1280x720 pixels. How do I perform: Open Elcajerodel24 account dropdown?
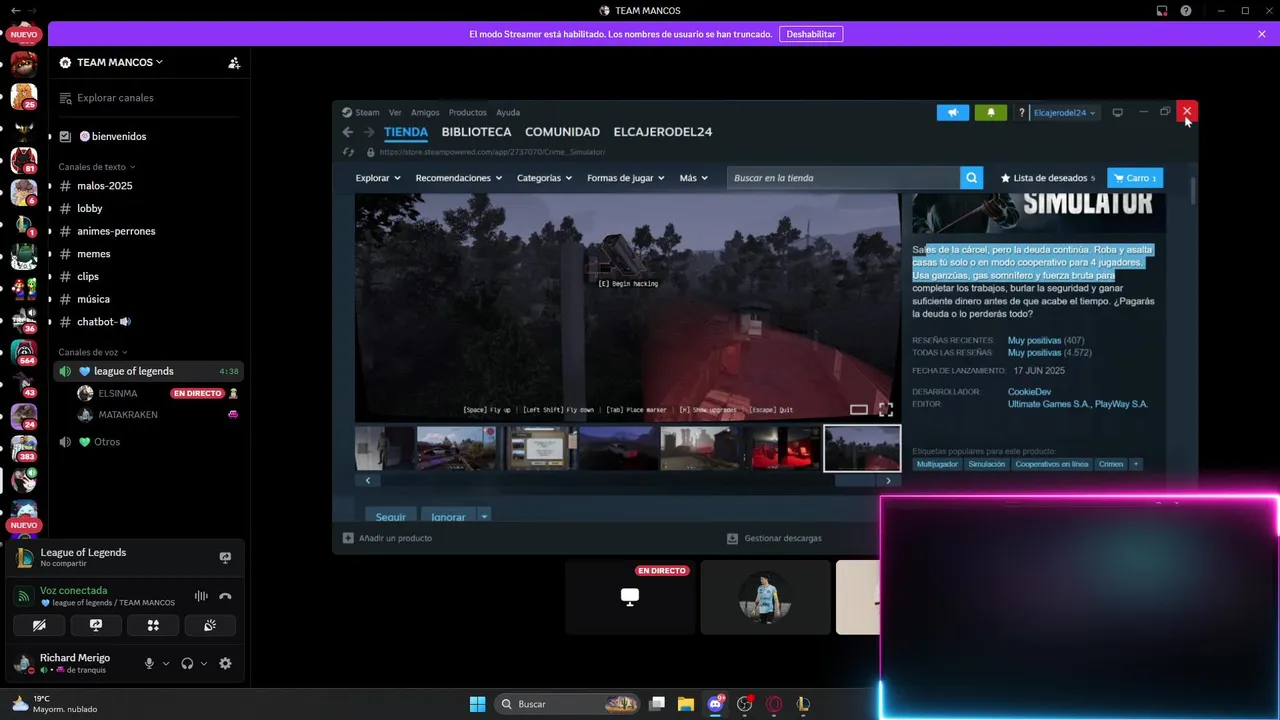pos(1064,113)
